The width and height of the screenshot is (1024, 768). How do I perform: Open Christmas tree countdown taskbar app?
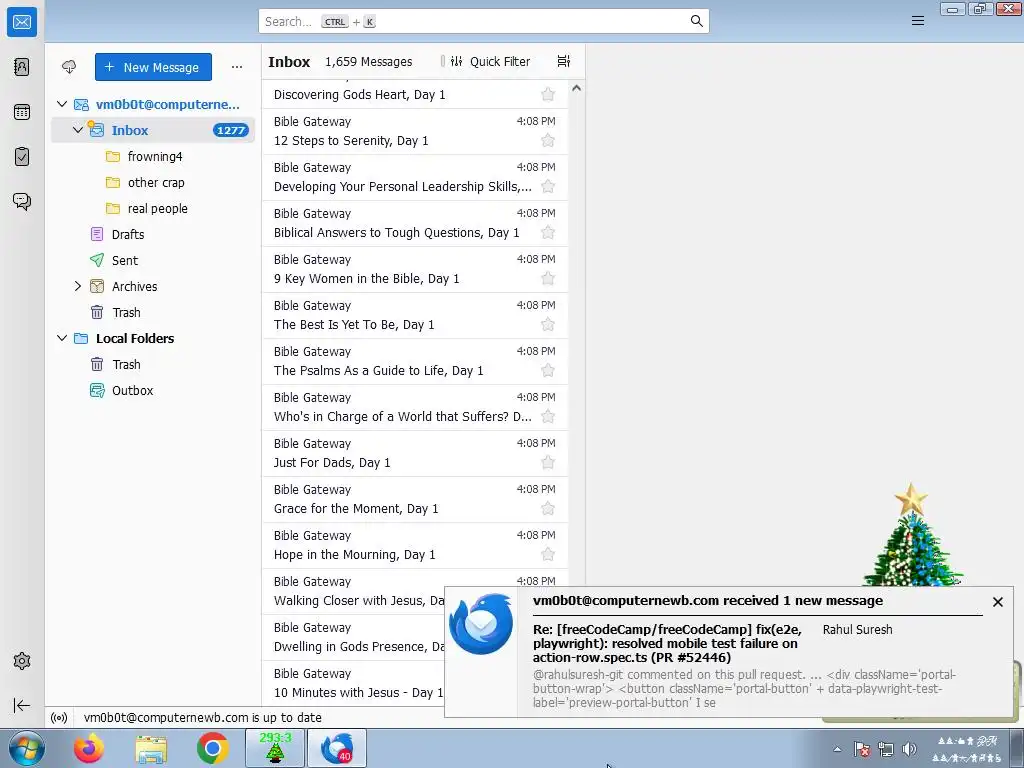275,748
